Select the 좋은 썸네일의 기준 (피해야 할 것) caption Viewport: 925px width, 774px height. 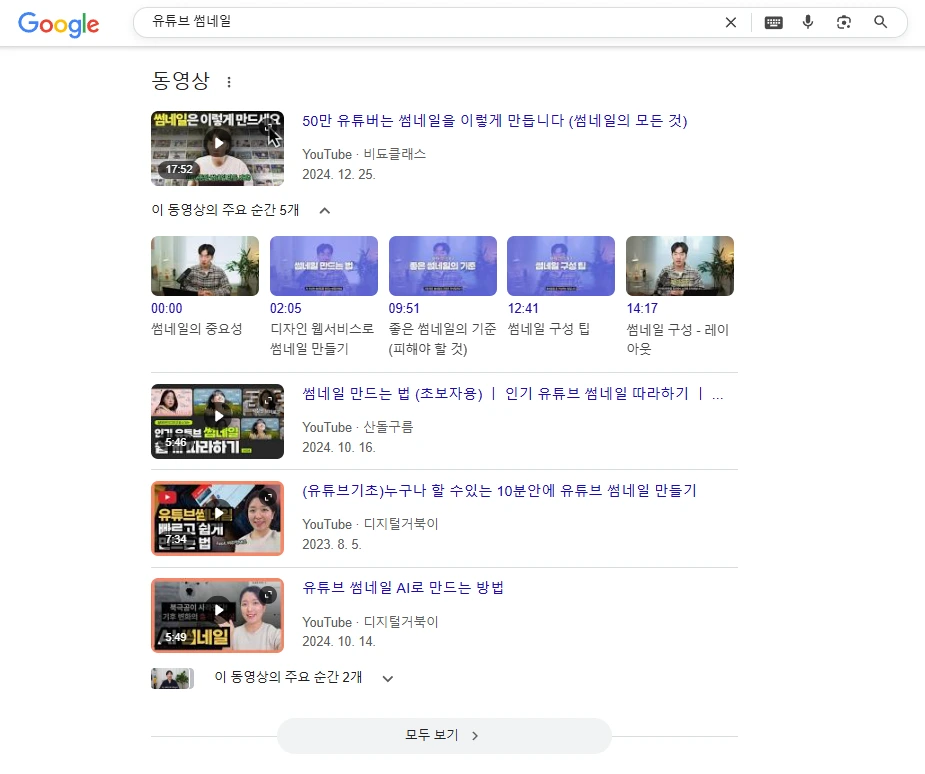[x=442, y=339]
